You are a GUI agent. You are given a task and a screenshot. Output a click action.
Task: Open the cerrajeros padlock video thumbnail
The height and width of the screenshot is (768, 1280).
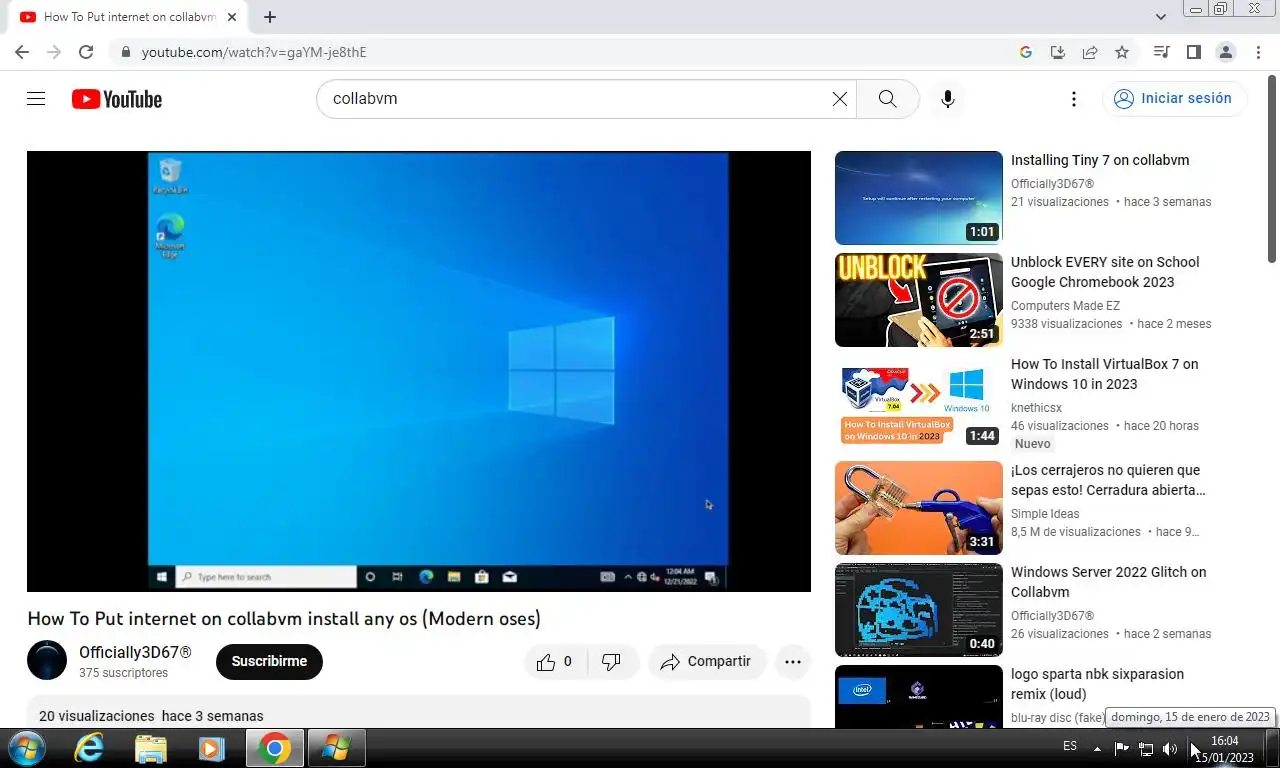click(918, 508)
